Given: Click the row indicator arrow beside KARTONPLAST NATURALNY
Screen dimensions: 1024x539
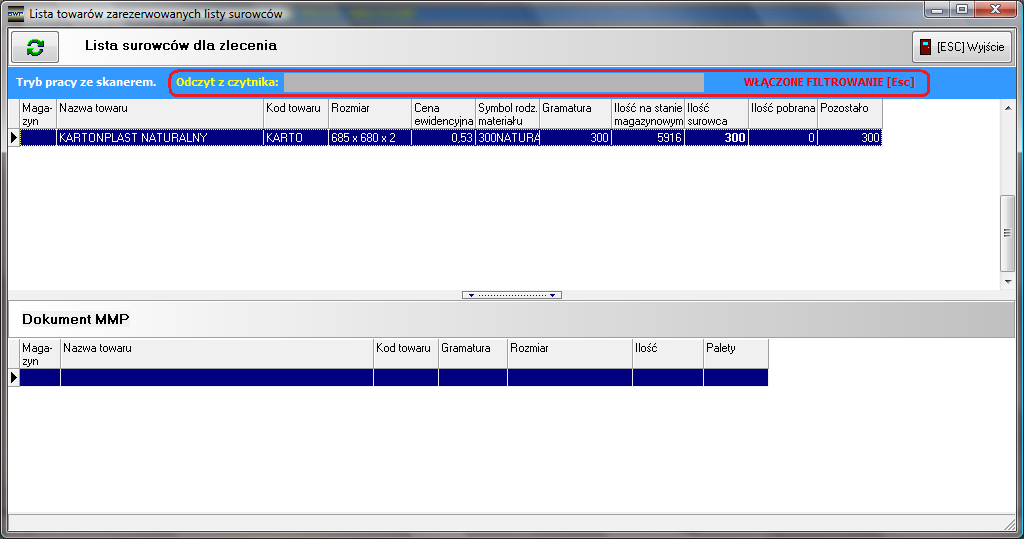Looking at the screenshot, I should tap(14, 138).
